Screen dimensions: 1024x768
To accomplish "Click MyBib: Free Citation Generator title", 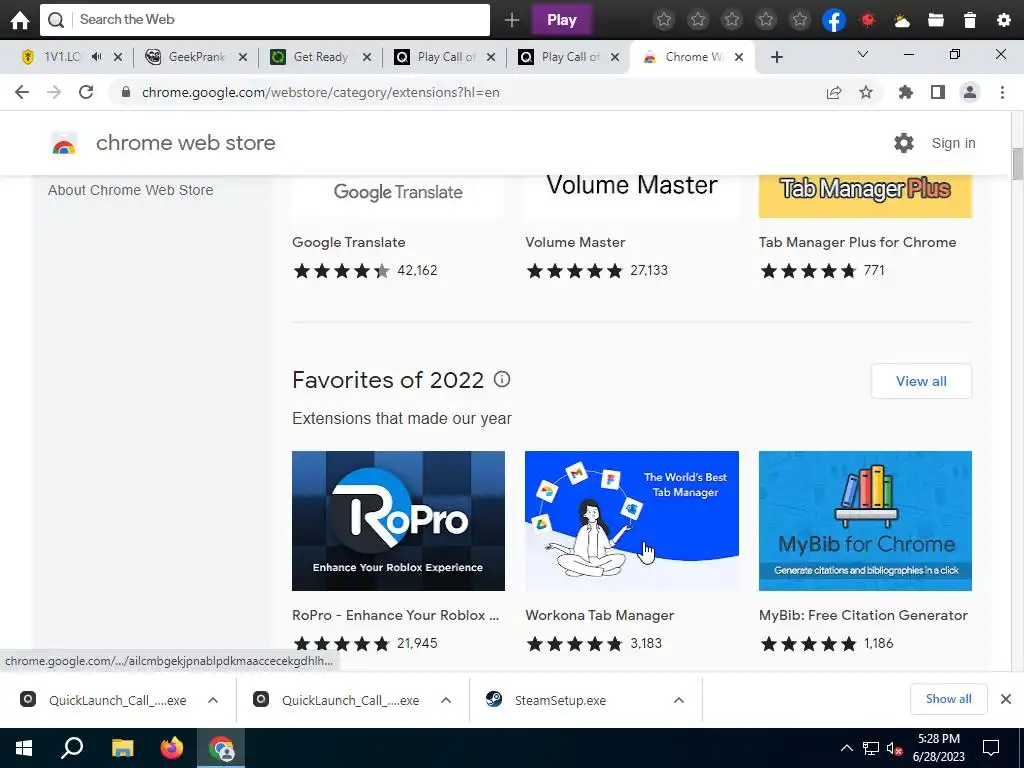I will click(863, 615).
